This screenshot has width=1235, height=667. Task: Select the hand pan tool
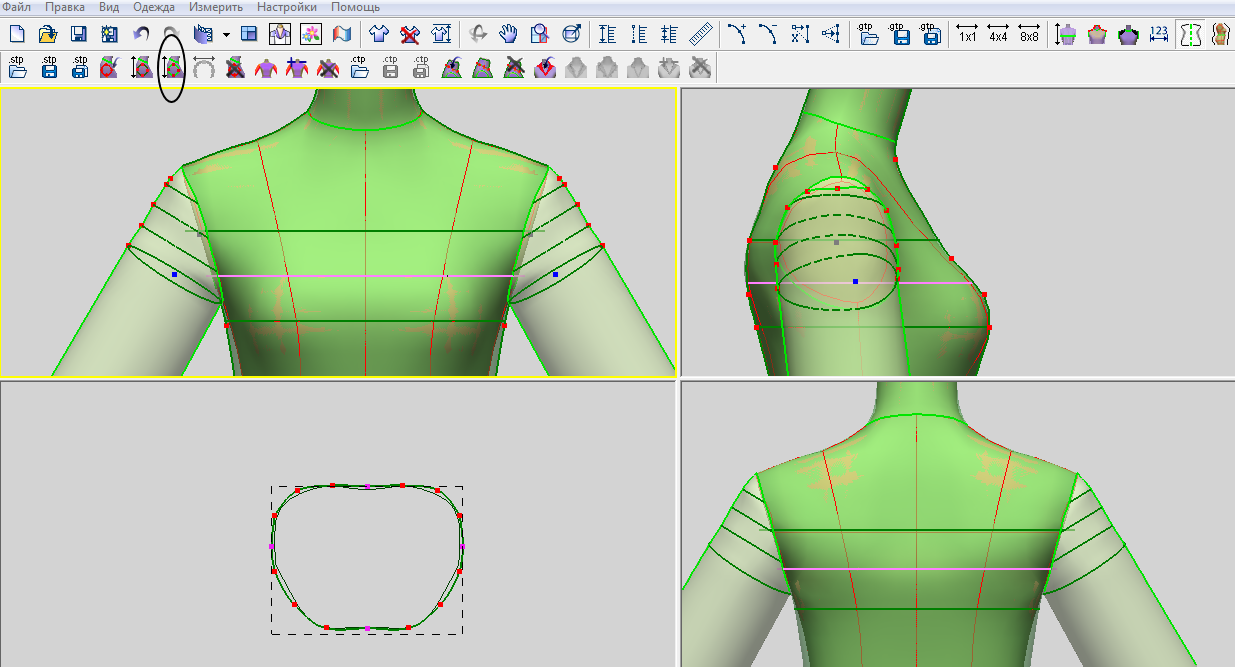(509, 34)
